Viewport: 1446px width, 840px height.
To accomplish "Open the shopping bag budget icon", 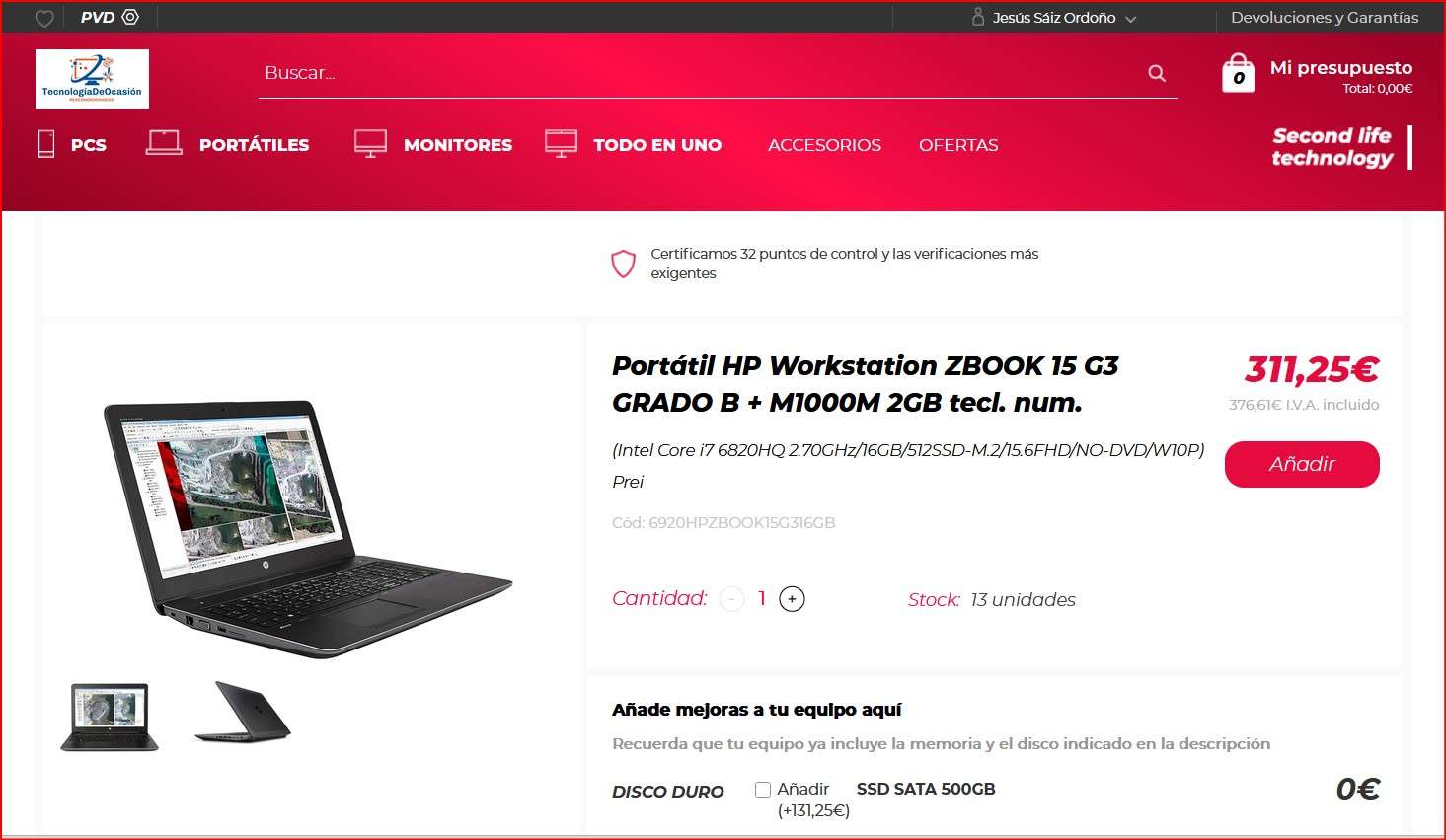I will [x=1238, y=73].
